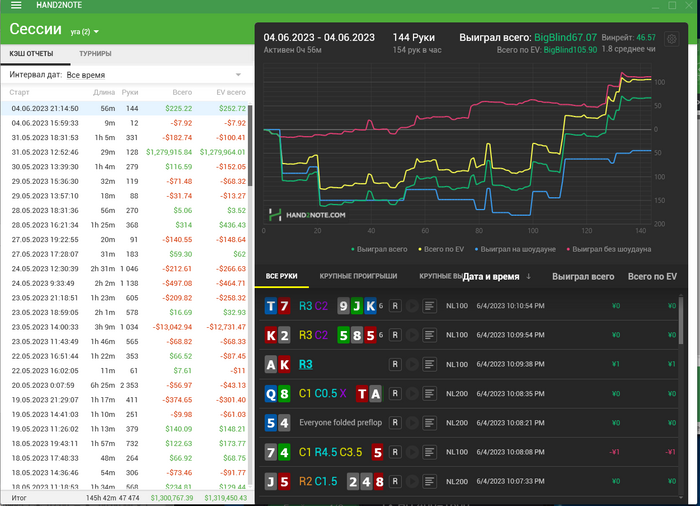Sort sessions by the 'Старт' column header
Screen dimensions: 700x506
click(x=19, y=92)
